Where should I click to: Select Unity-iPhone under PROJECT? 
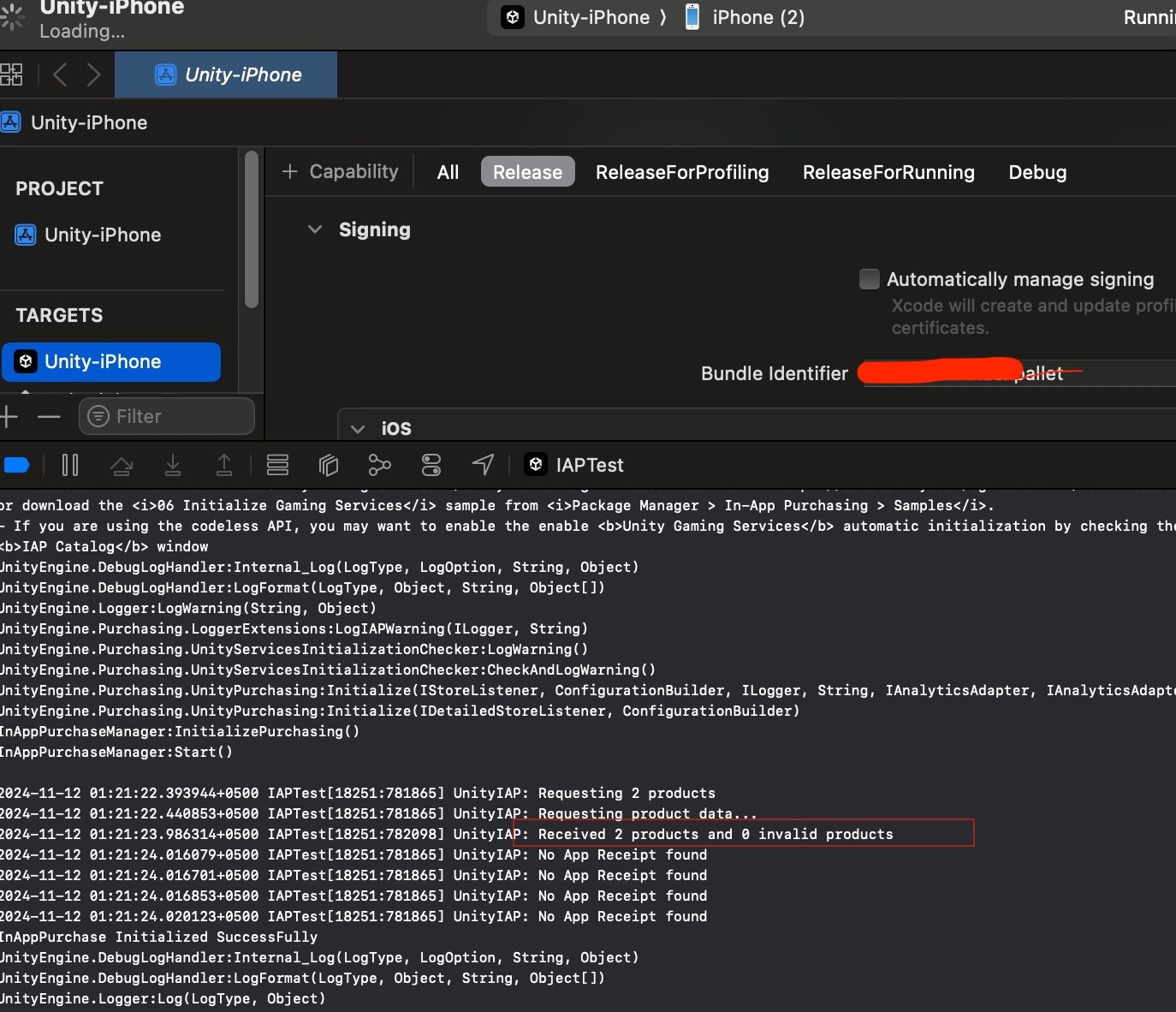103,235
